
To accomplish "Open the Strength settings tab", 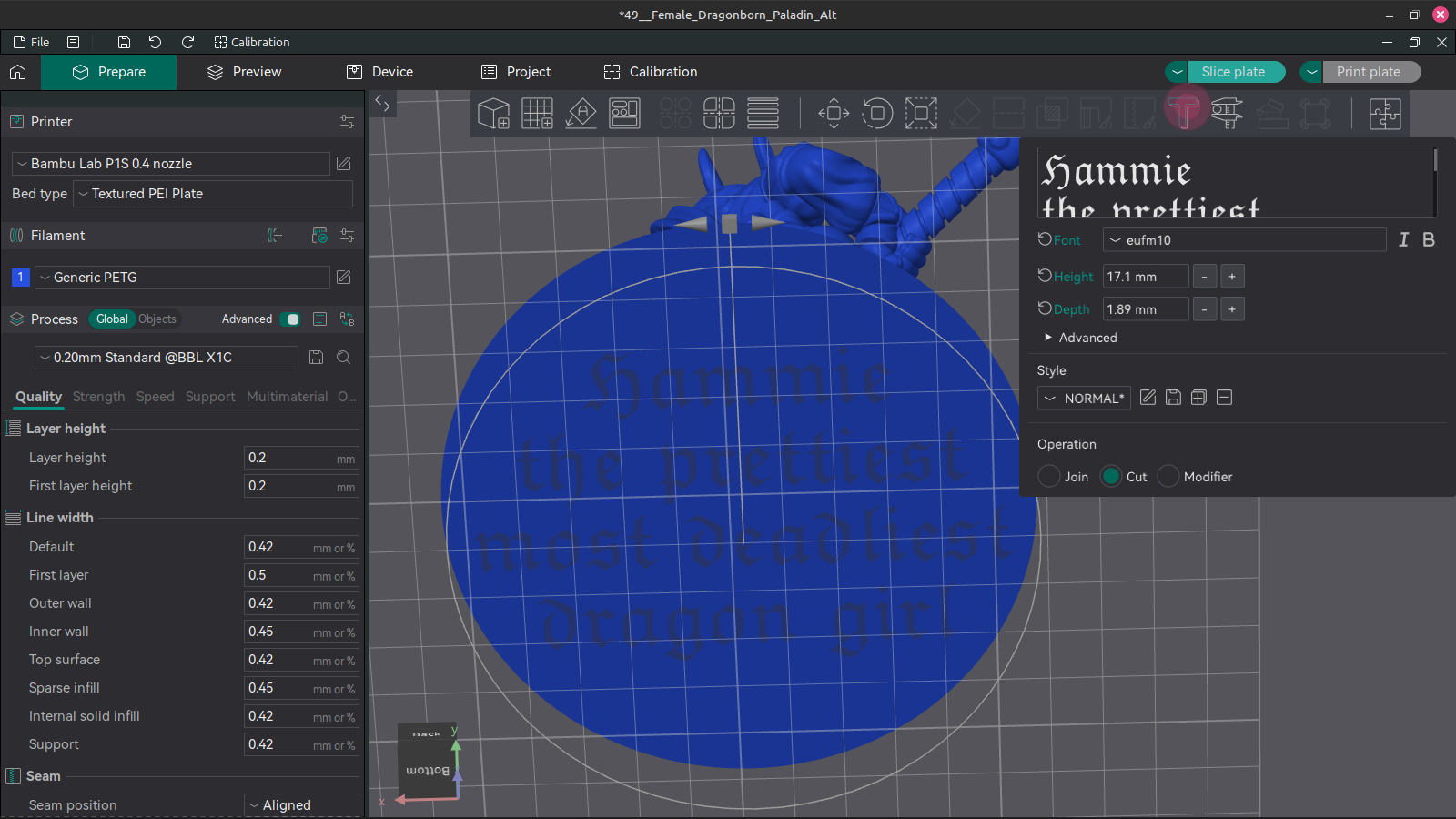I will [98, 397].
